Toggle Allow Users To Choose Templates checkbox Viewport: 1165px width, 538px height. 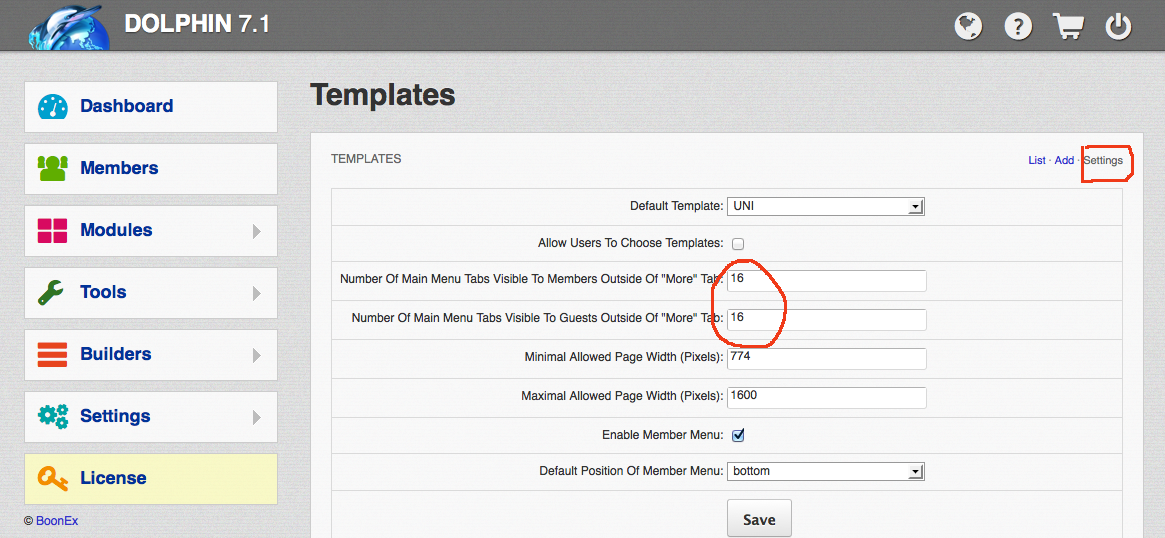[738, 243]
